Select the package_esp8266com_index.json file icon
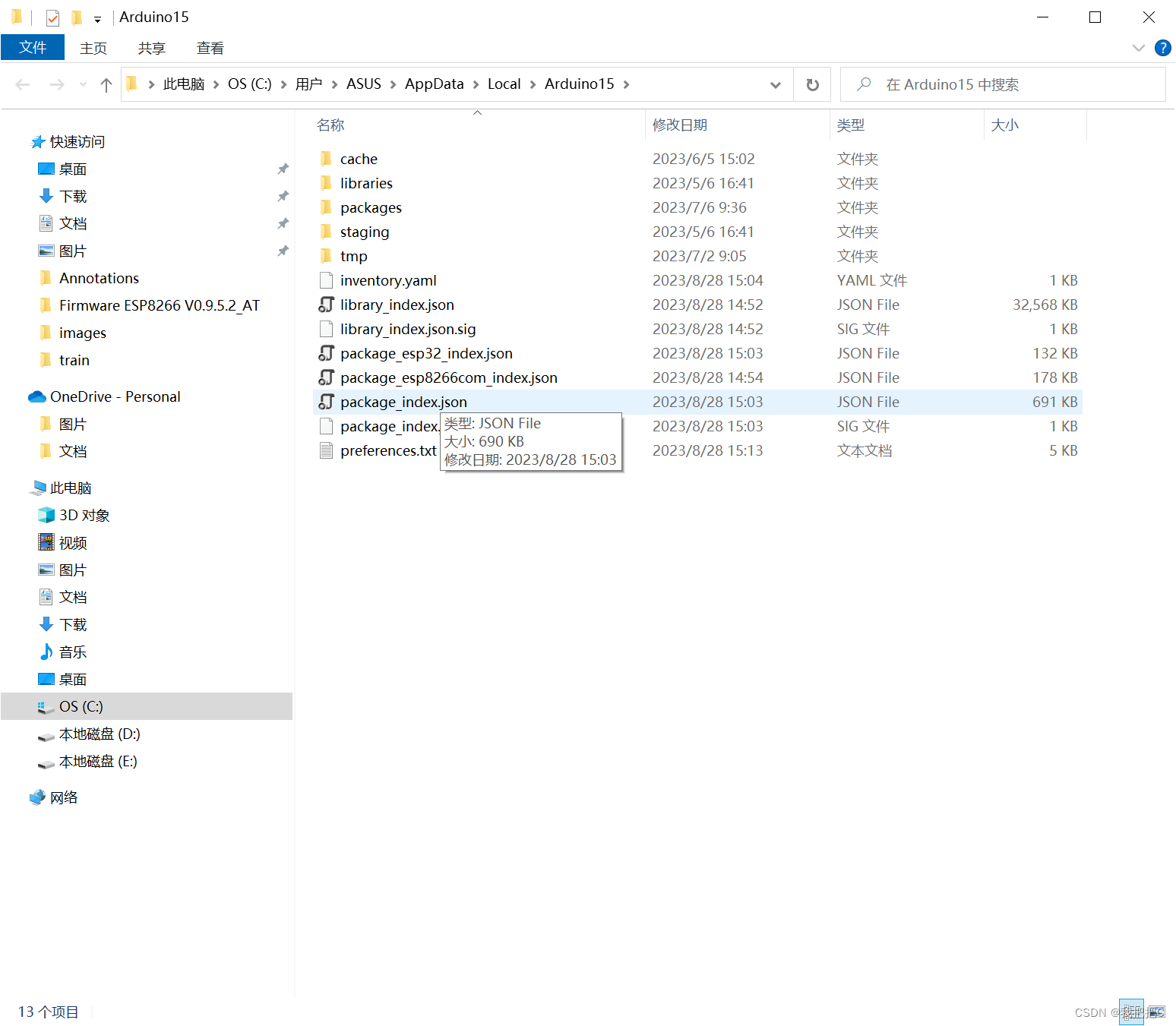The image size is (1176, 1026). [326, 377]
